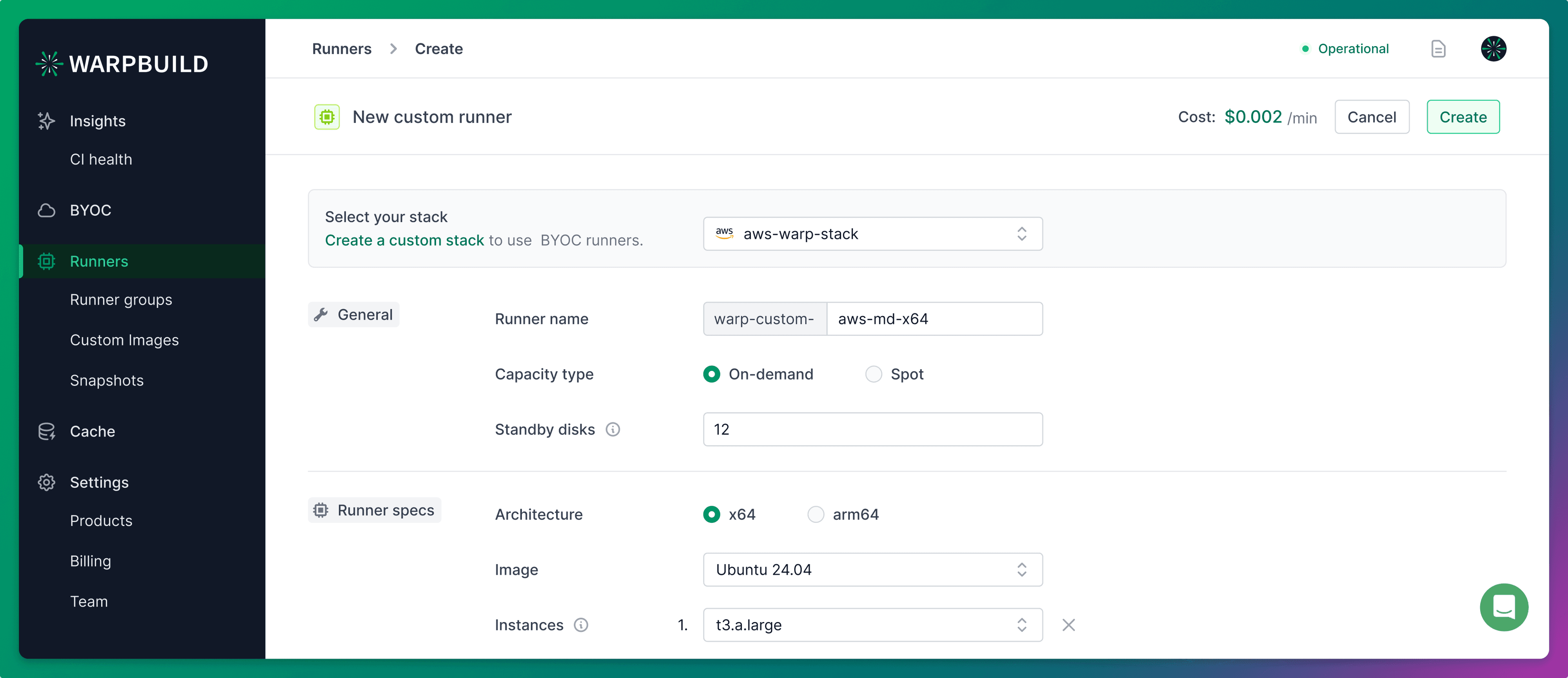Open the t3.a.large instance dropdown
Image resolution: width=1568 pixels, height=678 pixels.
(x=872, y=625)
